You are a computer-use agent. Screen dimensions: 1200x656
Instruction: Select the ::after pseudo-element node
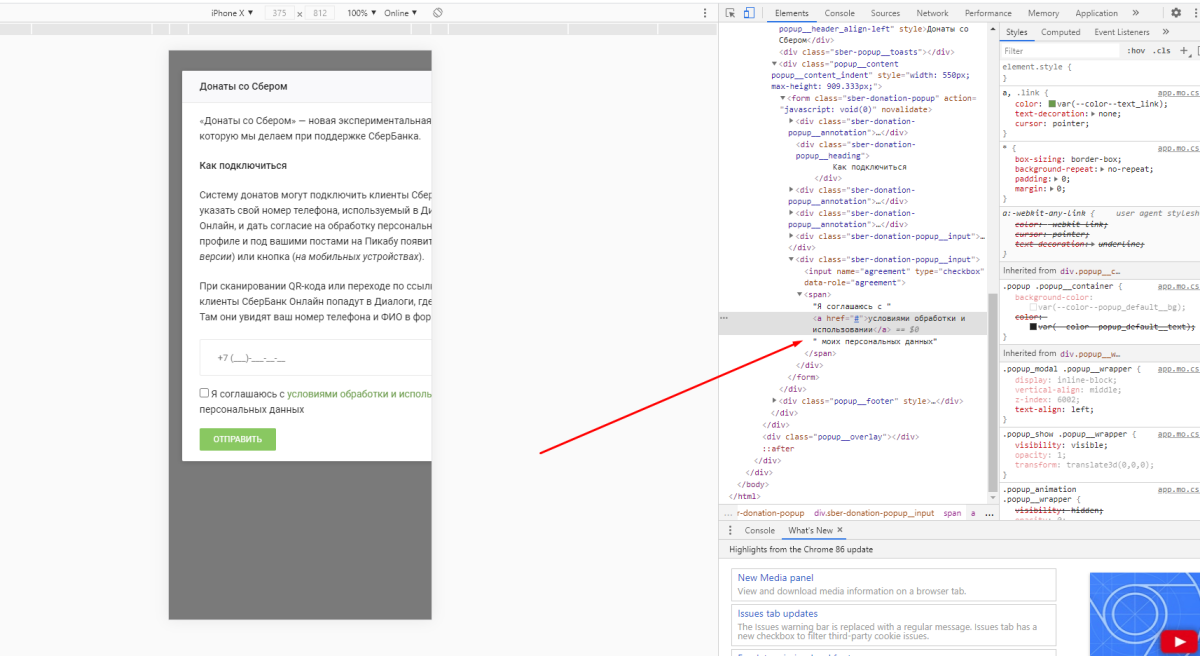coord(779,449)
